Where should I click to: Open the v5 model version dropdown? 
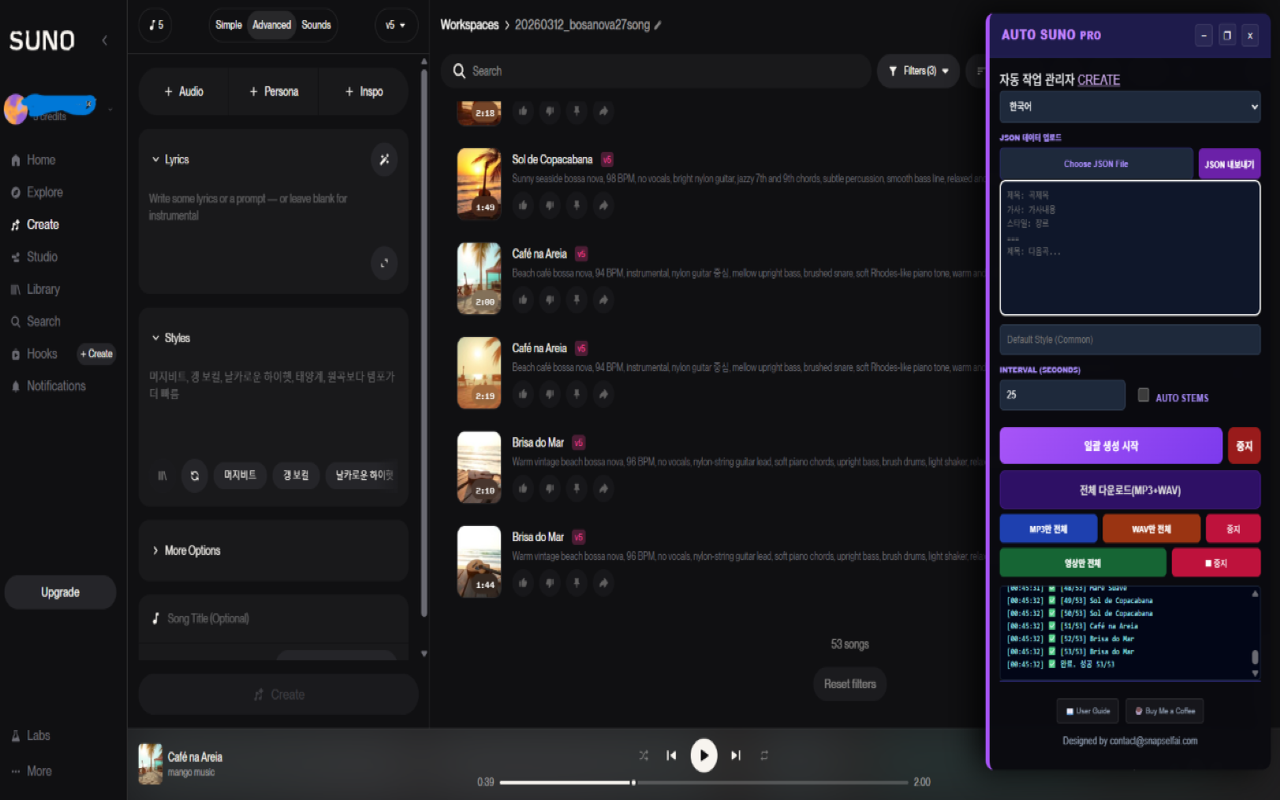[x=396, y=25]
